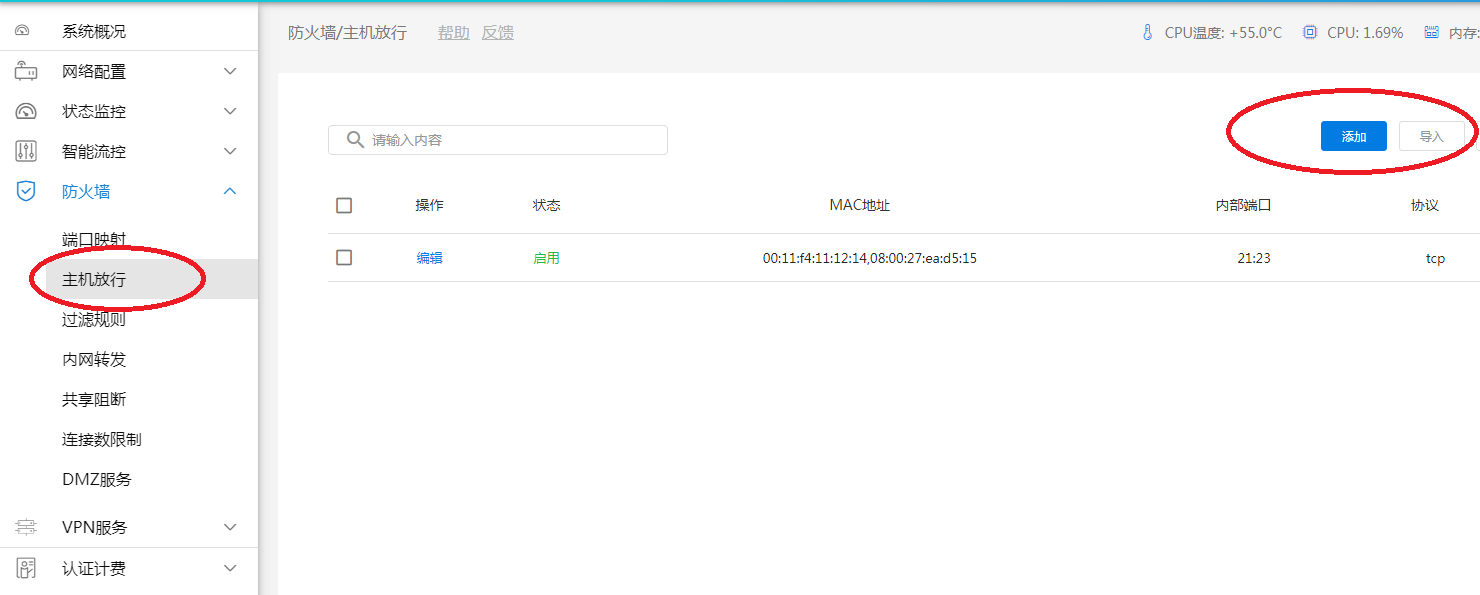Click the 编辑 link in the rule row
Viewport: 1480px width, 595px height.
429,258
